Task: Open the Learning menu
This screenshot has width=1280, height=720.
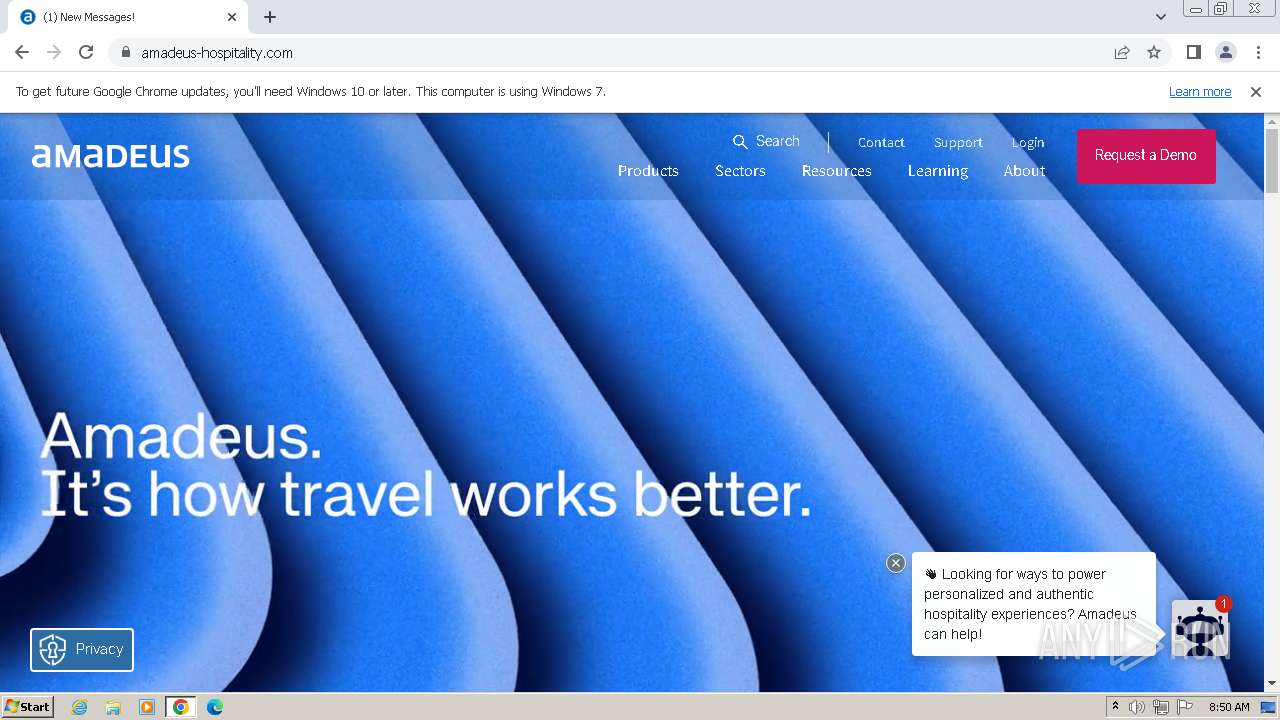Action: point(938,171)
